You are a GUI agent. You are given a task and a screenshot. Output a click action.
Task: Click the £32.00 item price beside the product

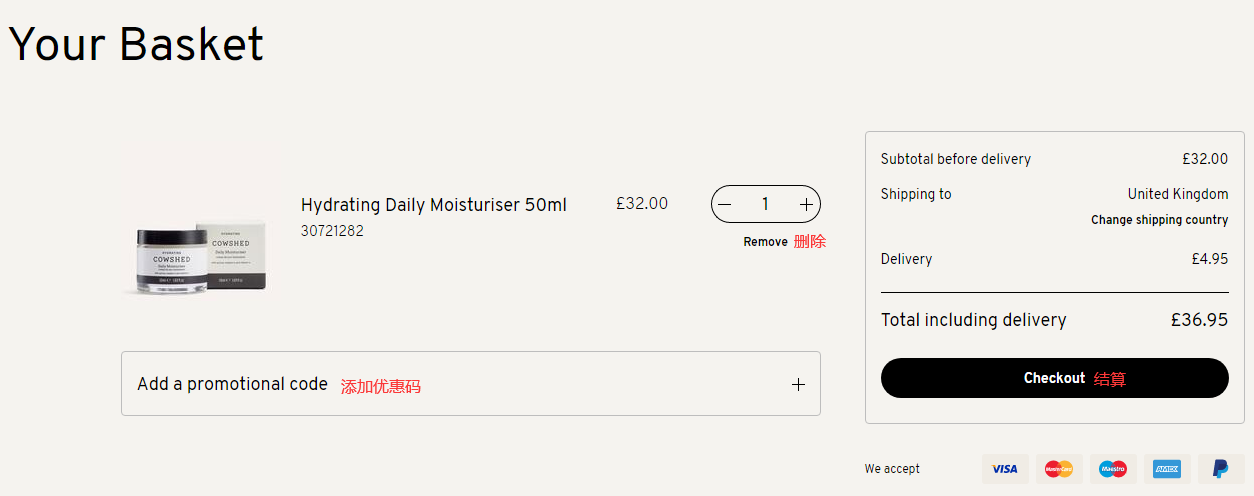(x=641, y=204)
